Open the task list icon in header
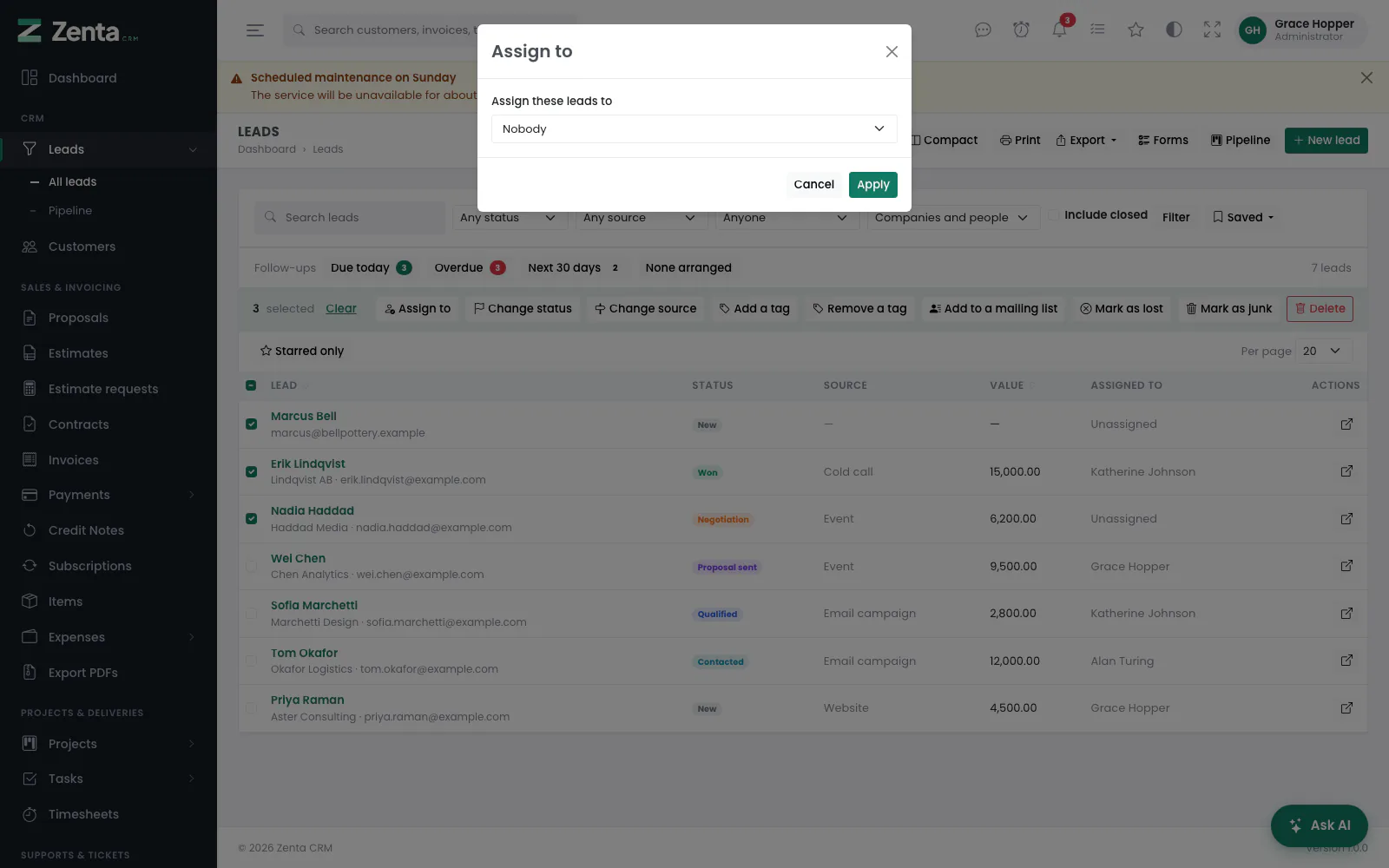This screenshot has width=1389, height=868. click(x=1097, y=30)
